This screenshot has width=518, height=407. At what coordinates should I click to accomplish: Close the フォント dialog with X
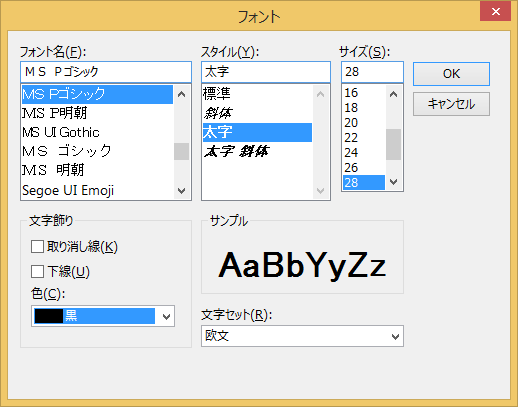(x=495, y=12)
